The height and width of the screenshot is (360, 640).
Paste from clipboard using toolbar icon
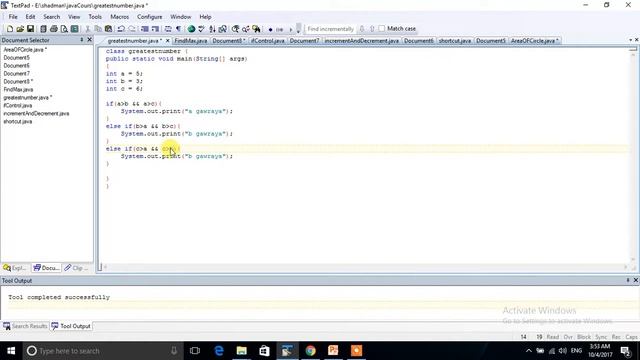tap(108, 29)
